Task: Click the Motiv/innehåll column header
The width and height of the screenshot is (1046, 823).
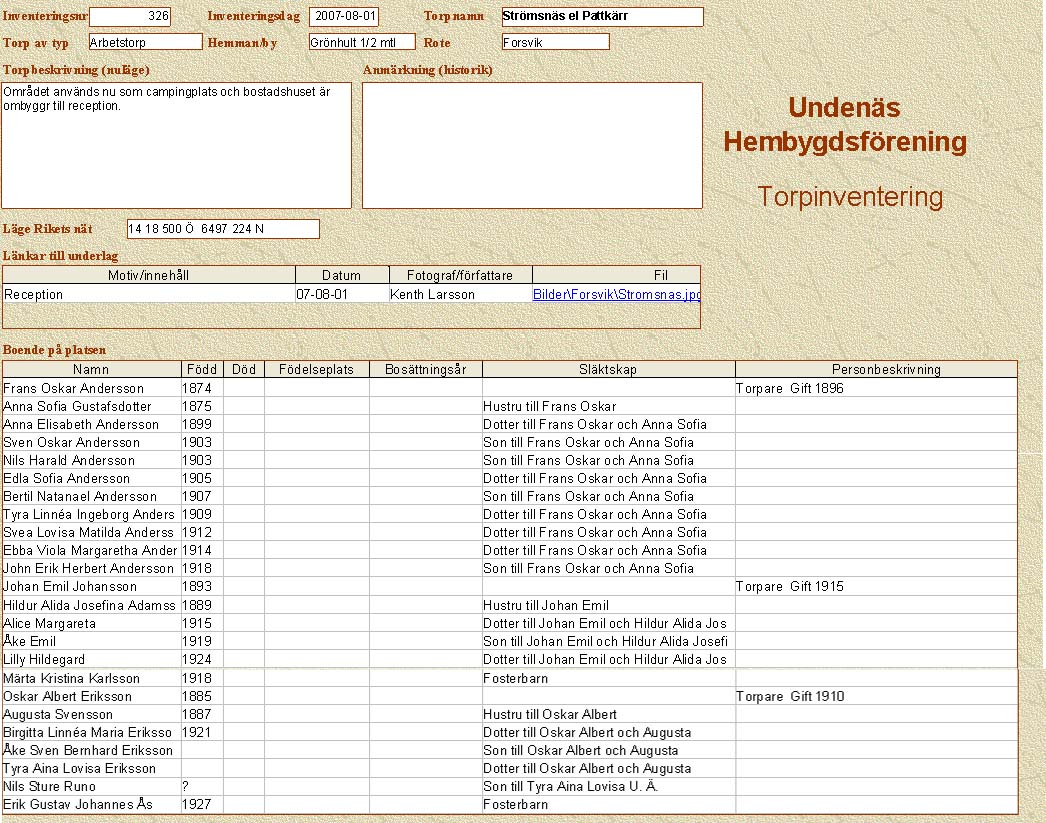Action: tap(148, 275)
